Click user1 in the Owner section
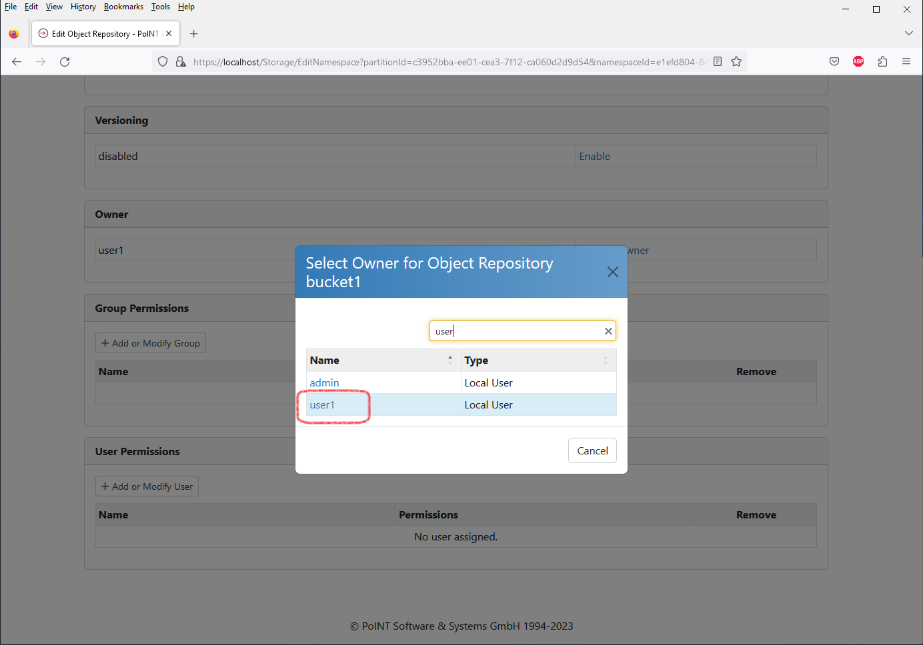 coord(111,251)
